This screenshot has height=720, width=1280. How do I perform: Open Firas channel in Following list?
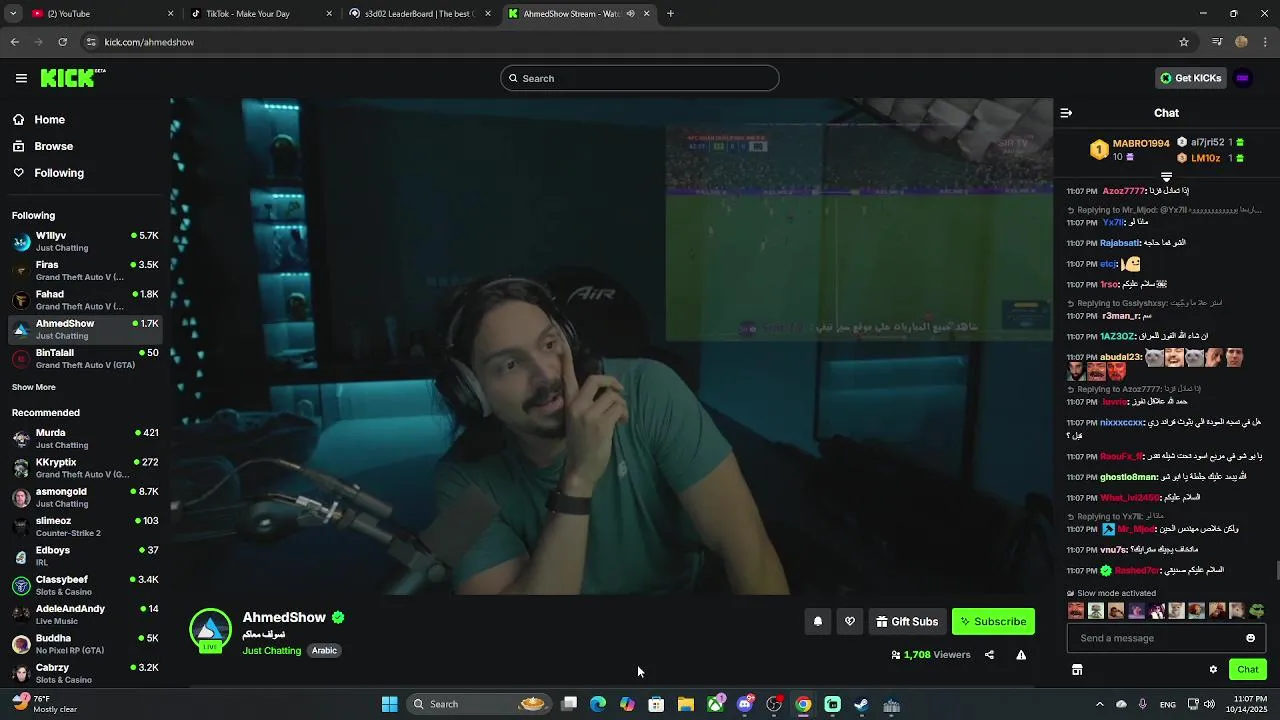pyautogui.click(x=85, y=270)
